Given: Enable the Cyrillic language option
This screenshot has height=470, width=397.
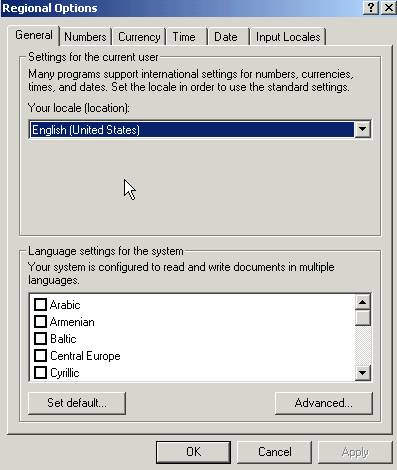Looking at the screenshot, I should pos(40,372).
